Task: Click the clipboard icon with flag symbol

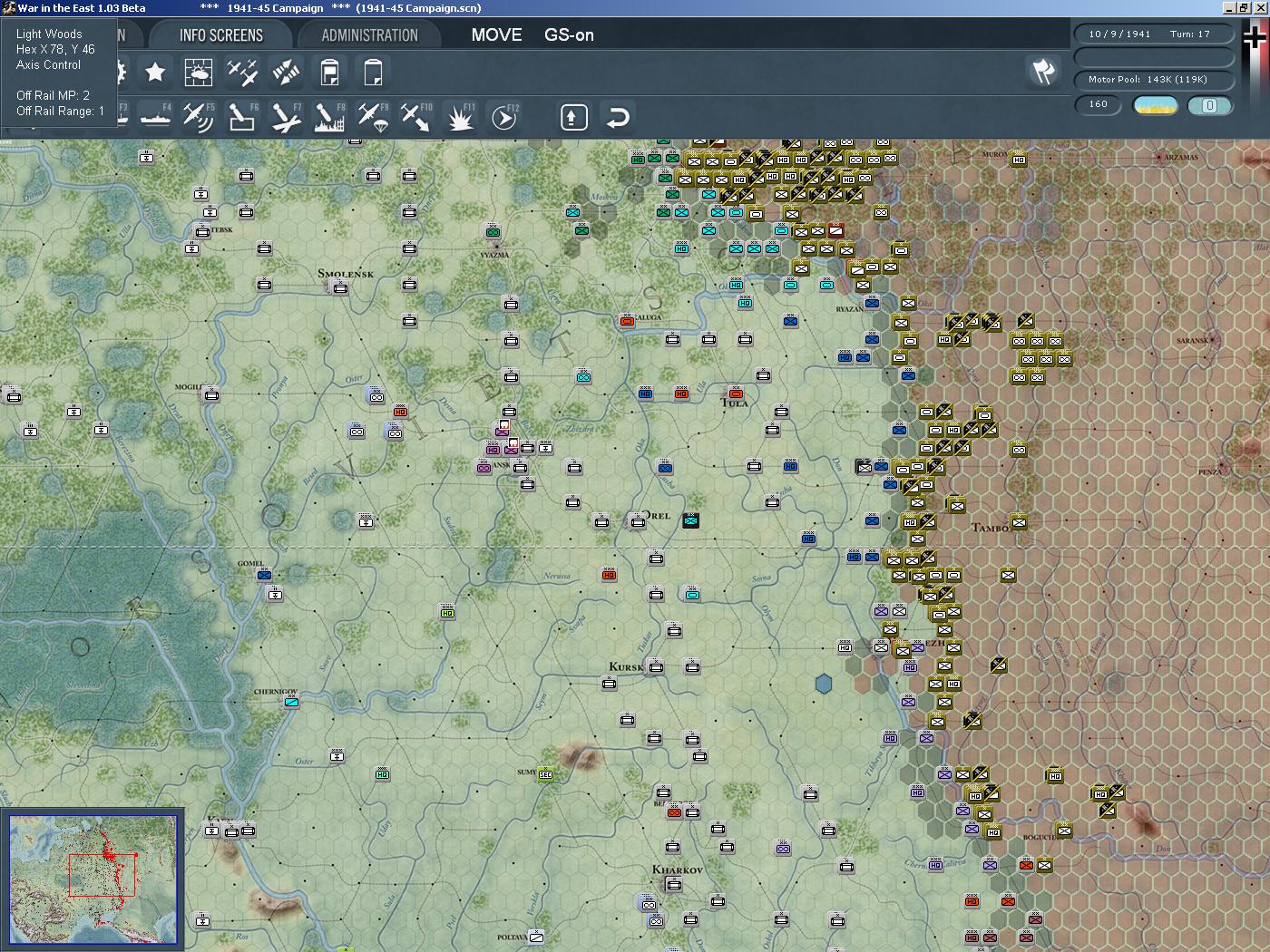Action: (329, 72)
